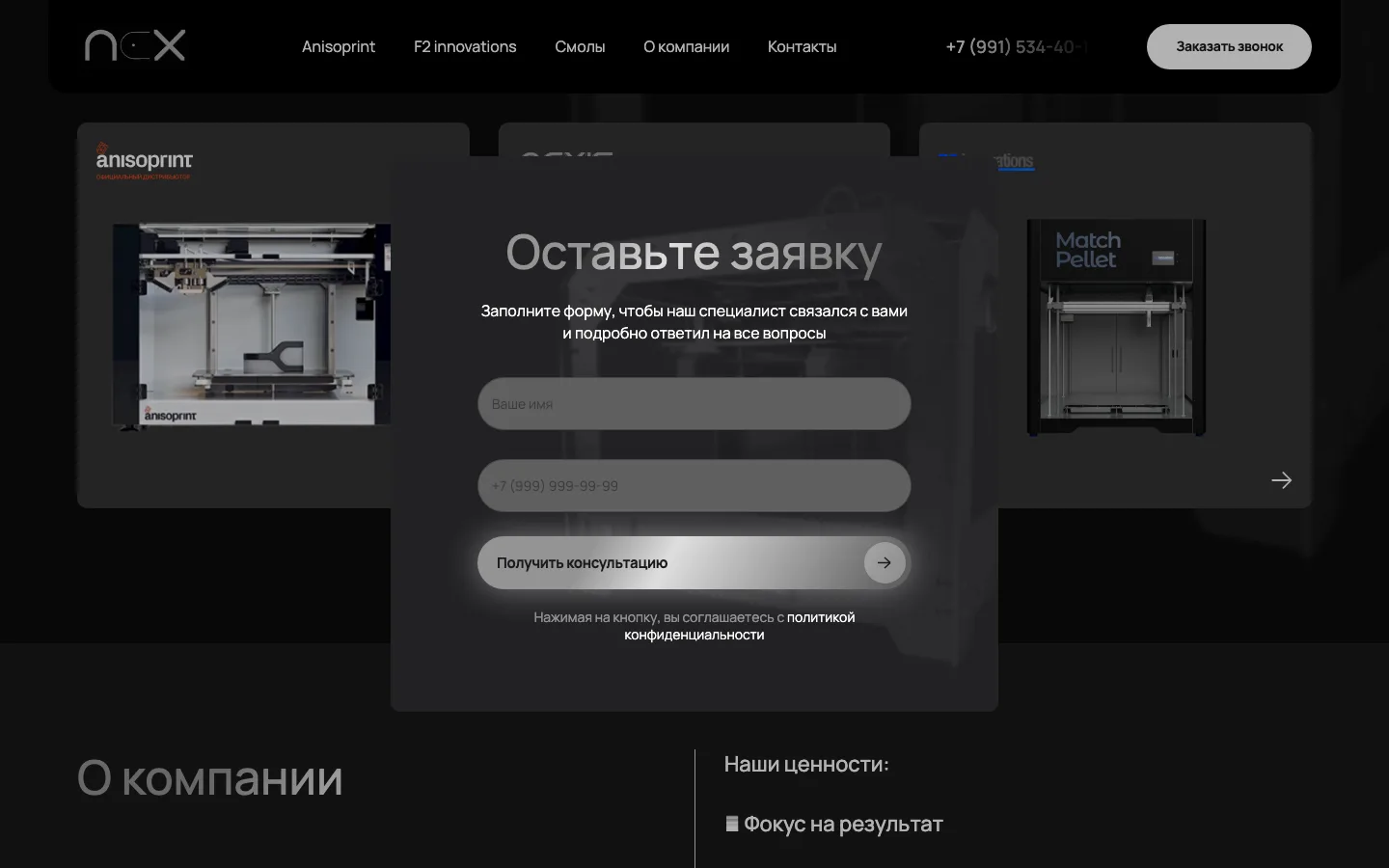Image resolution: width=1389 pixels, height=868 pixels.
Task: Click the О компании section heading
Action: 210,778
